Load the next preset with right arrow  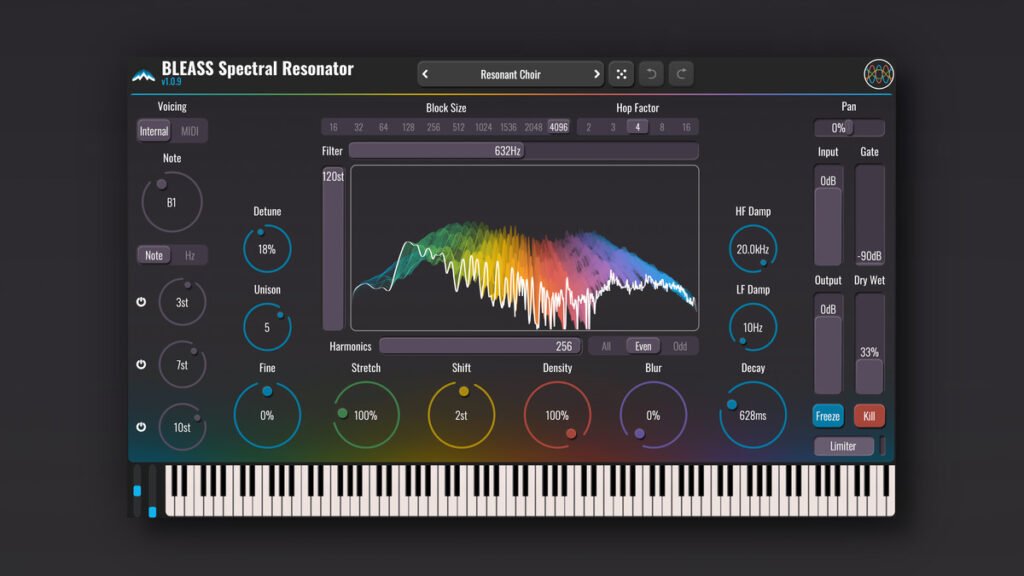coord(596,74)
